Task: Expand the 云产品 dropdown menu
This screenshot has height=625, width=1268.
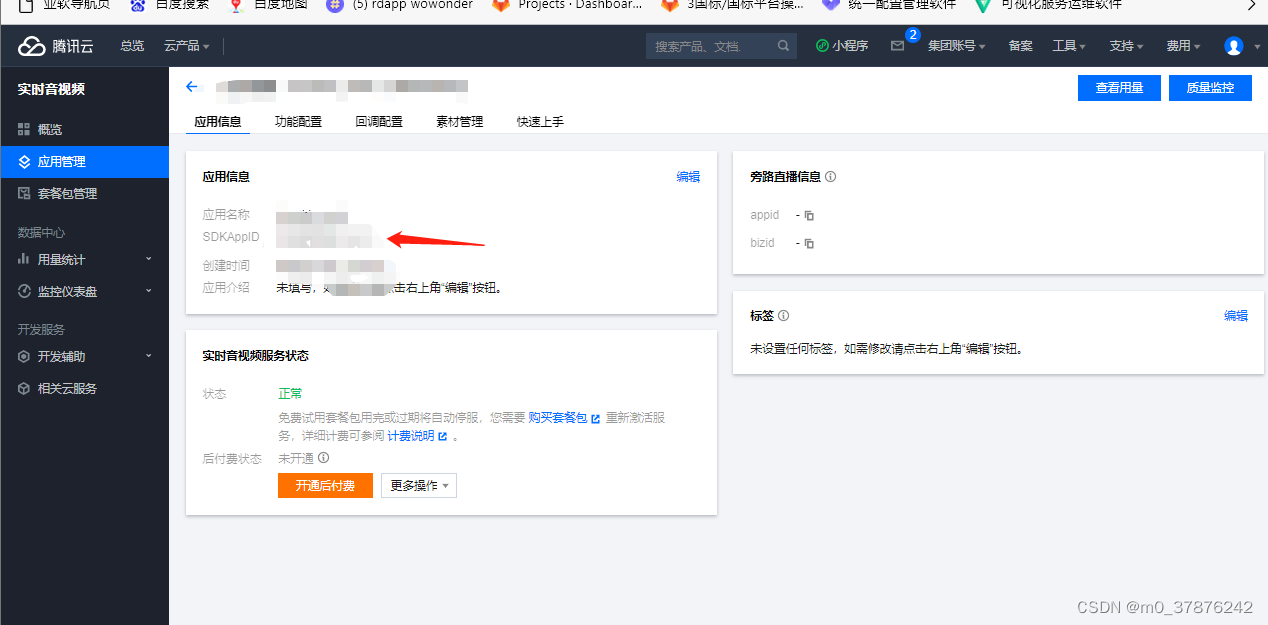Action: click(186, 46)
